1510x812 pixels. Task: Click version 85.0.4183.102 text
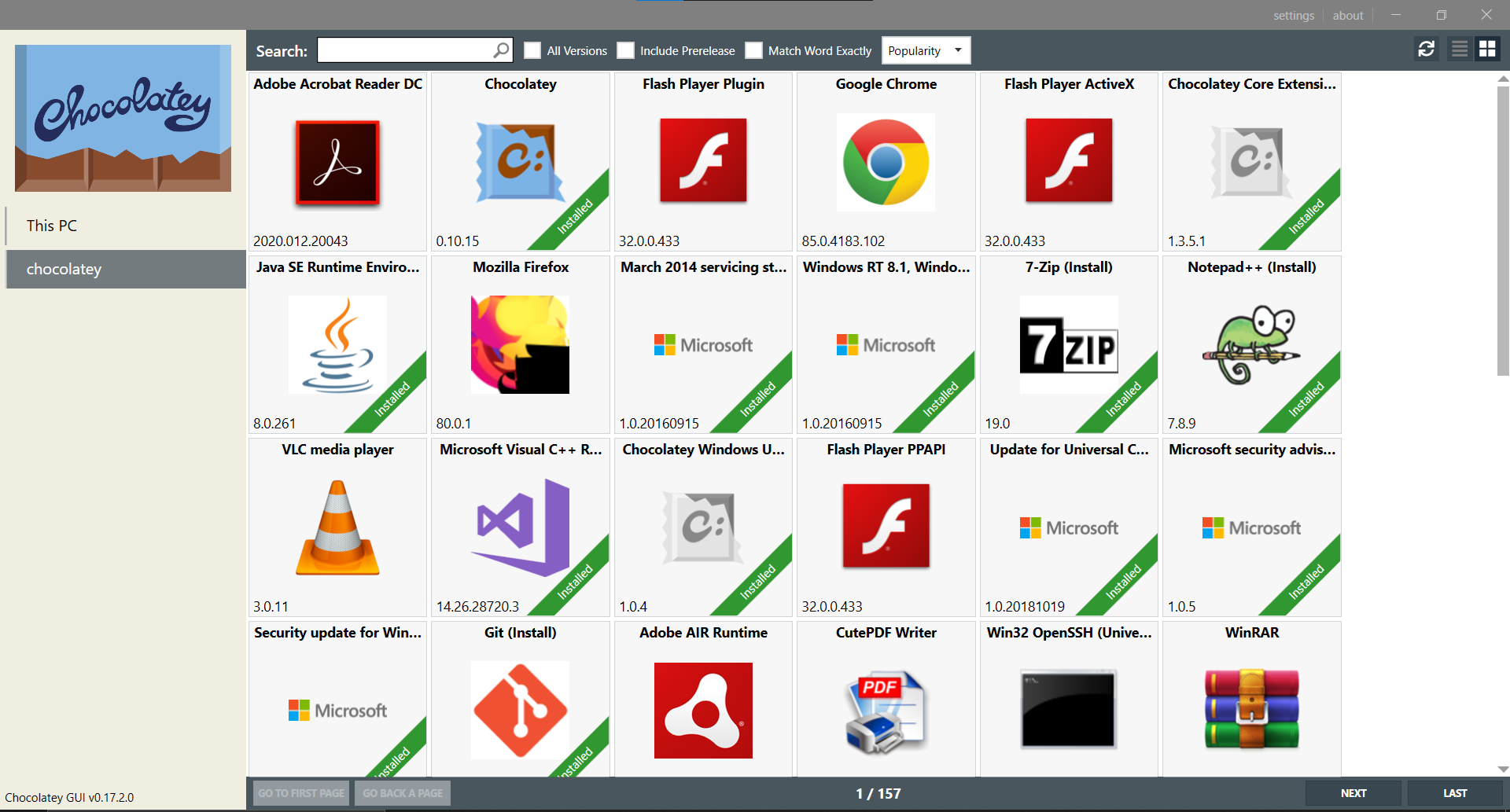coord(843,241)
